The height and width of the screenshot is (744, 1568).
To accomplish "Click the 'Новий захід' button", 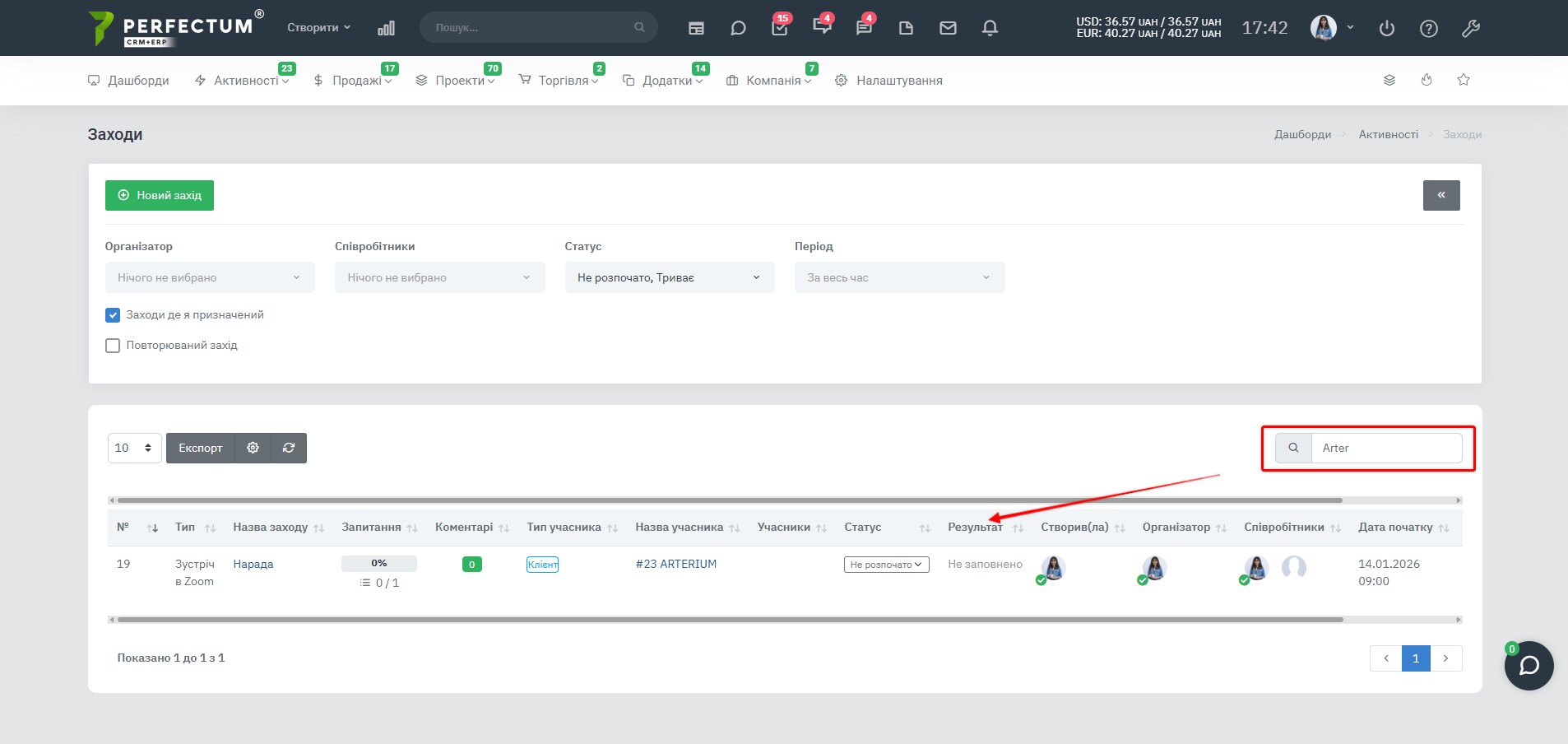I will (160, 195).
